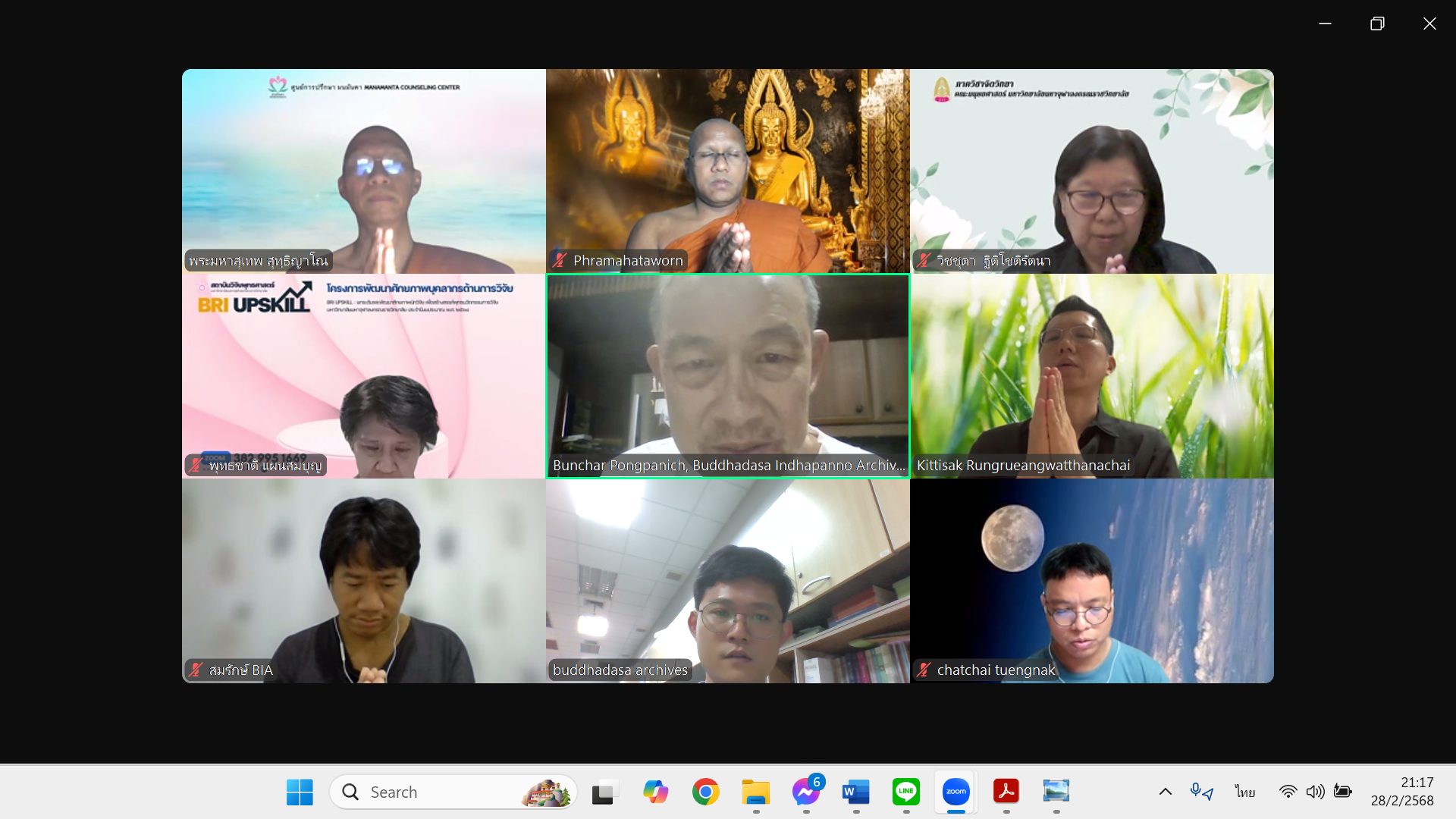Open Wi-Fi network settings flyout

(x=1288, y=792)
